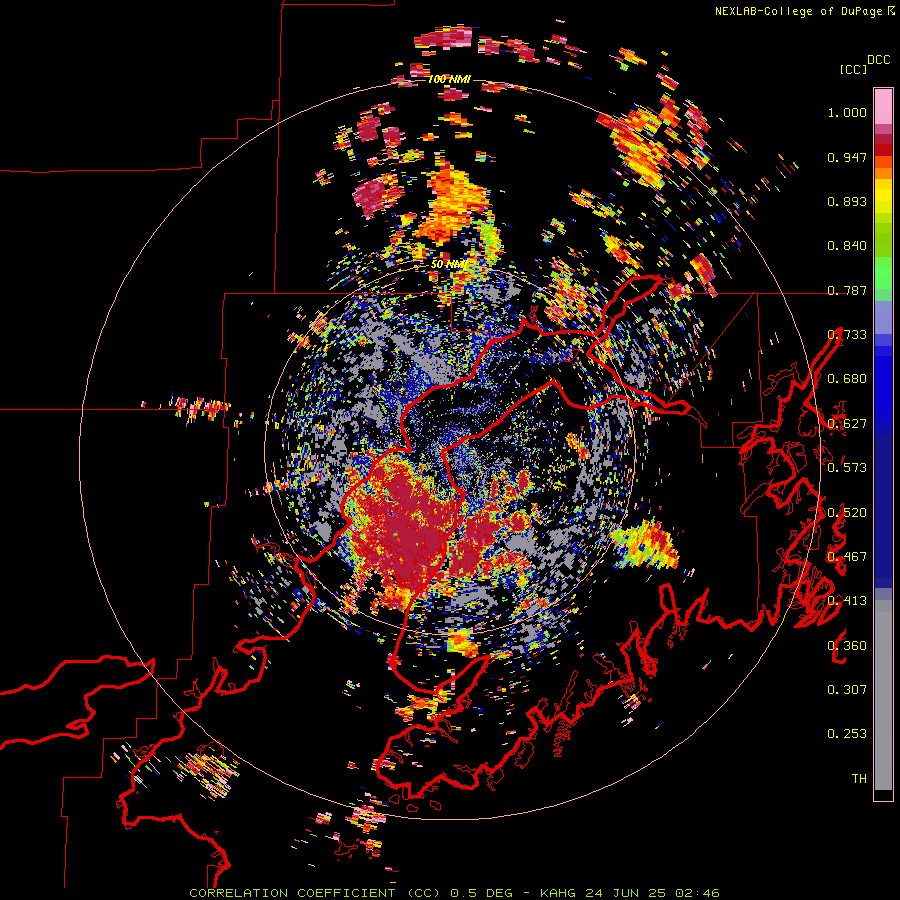Click the 0.627 scale value

pos(847,424)
